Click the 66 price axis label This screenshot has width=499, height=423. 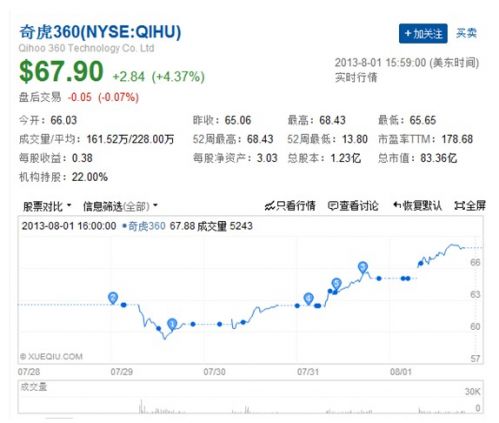[x=475, y=262]
